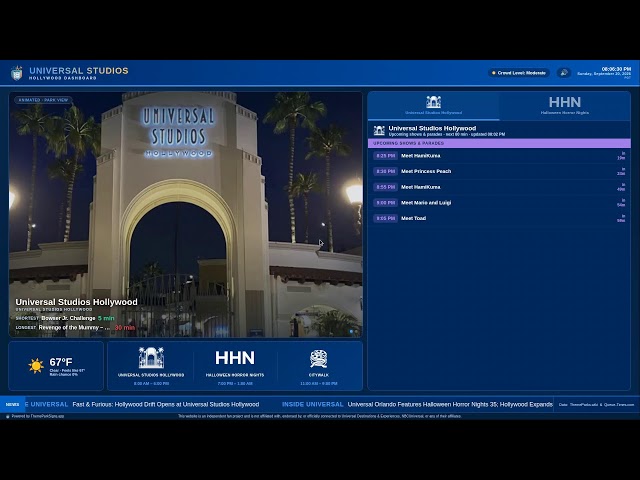Click the arch icon beside the shows panel title
Screen dimensions: 640x480
pyautogui.click(x=379, y=131)
